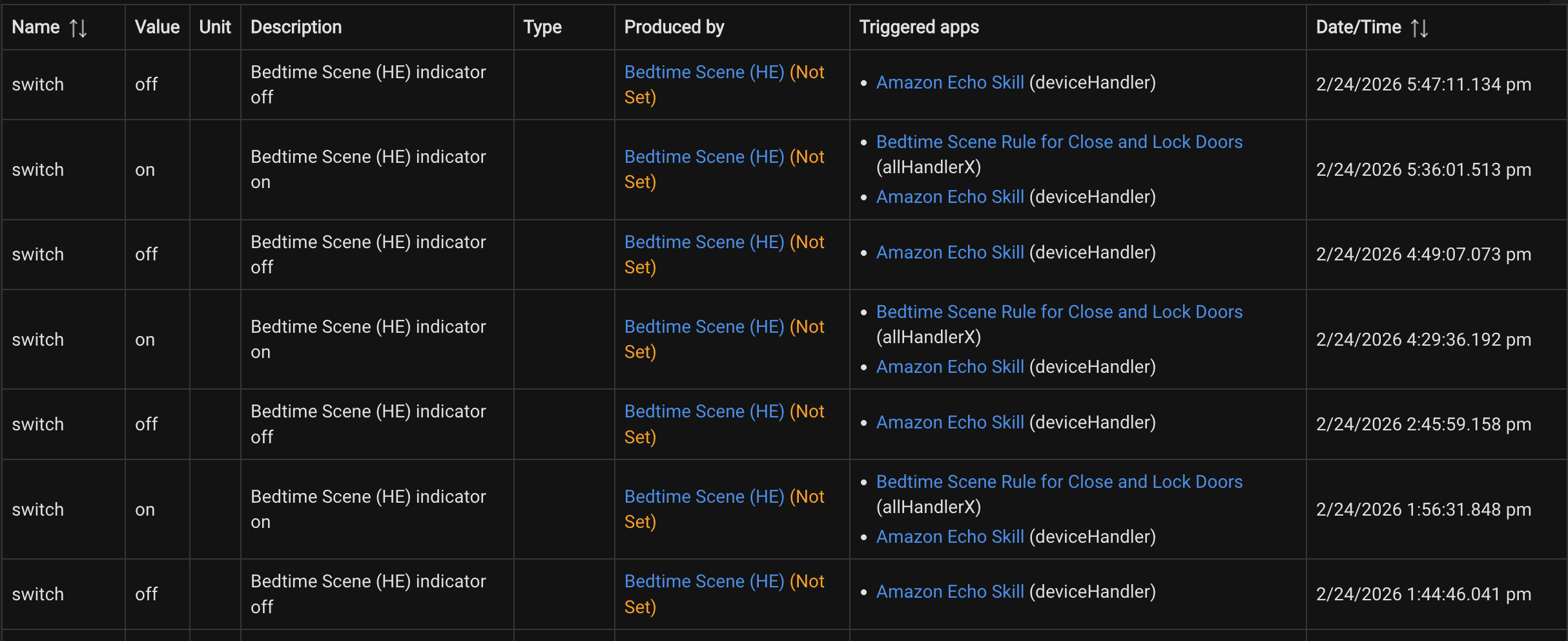This screenshot has width=1568, height=641.
Task: Open Bedtime Scene Rule link in 1:56:31 row
Action: click(x=1058, y=482)
